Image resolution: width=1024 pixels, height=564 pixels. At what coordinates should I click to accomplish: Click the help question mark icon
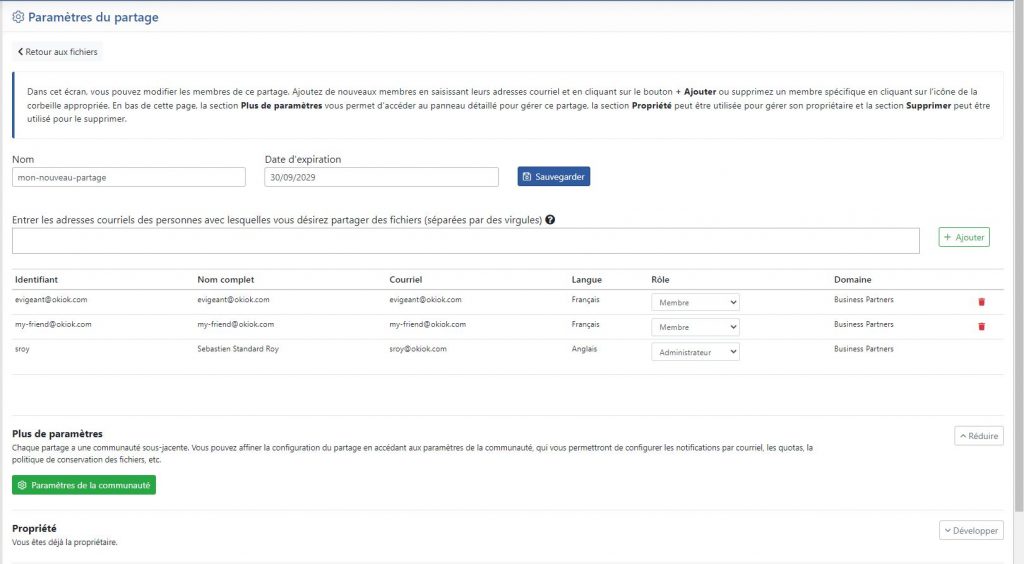550,220
